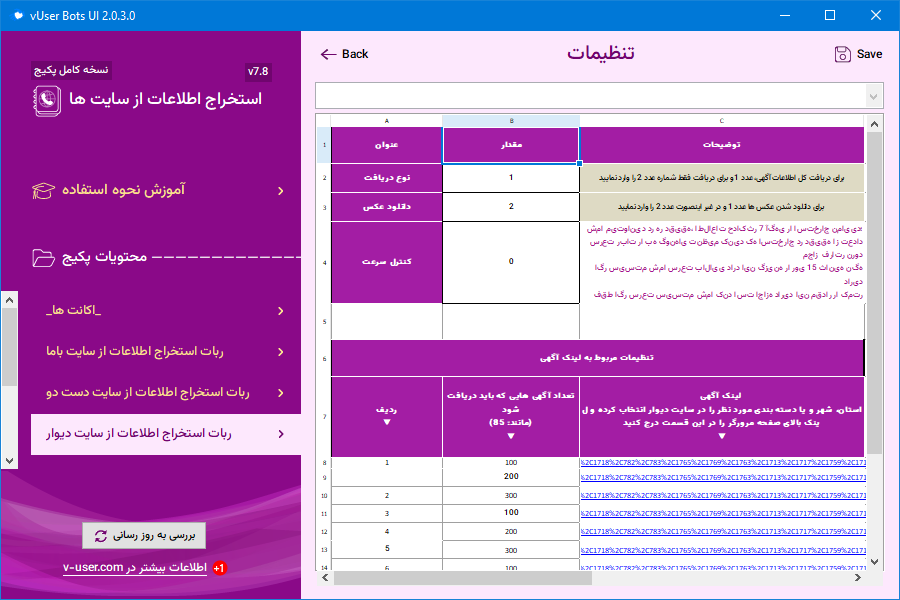Viewport: 900px width, 600px height.
Task: Click the spreadsheet vertical scrollbar thumb
Action: coord(874,293)
